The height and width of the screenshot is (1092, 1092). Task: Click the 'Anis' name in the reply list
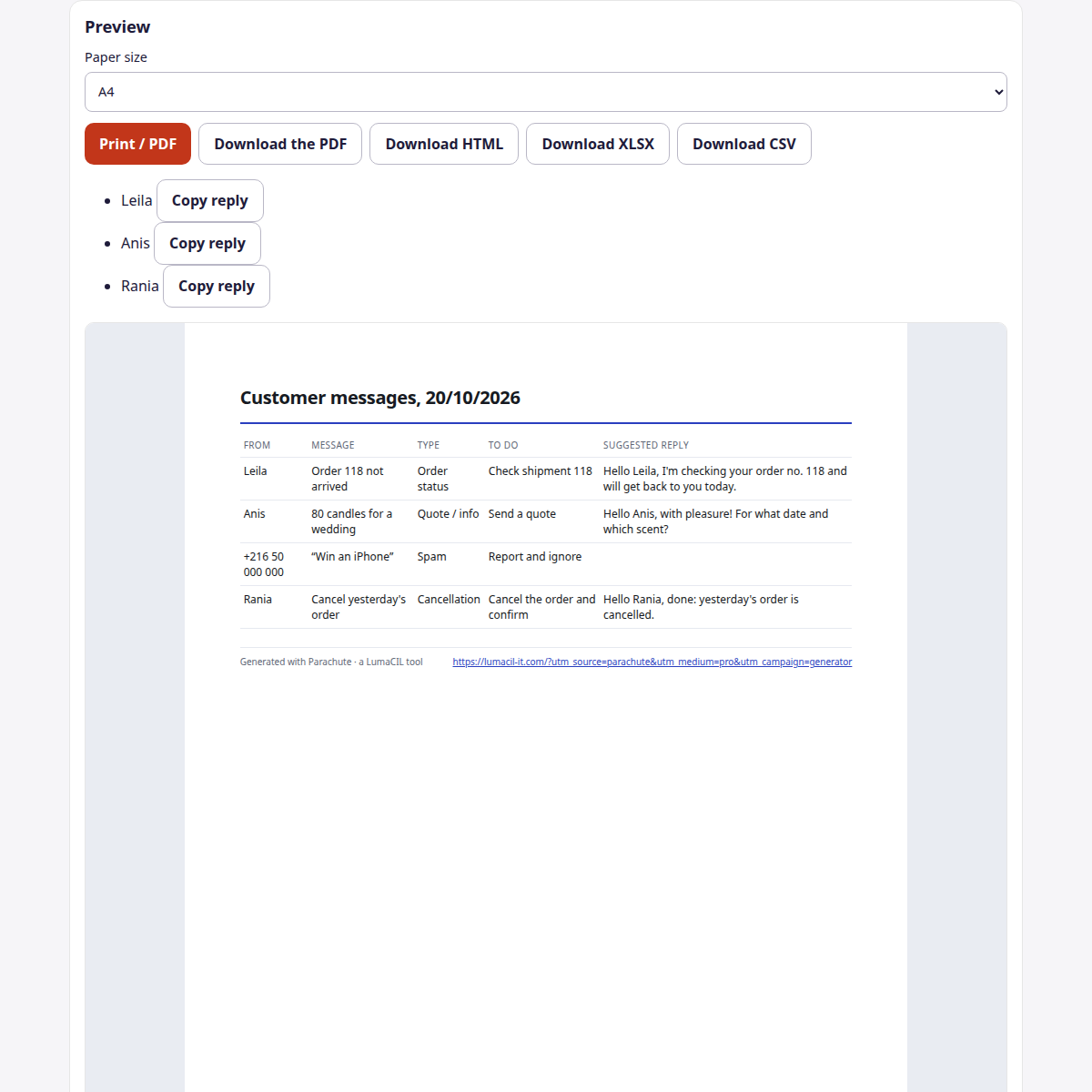click(136, 243)
